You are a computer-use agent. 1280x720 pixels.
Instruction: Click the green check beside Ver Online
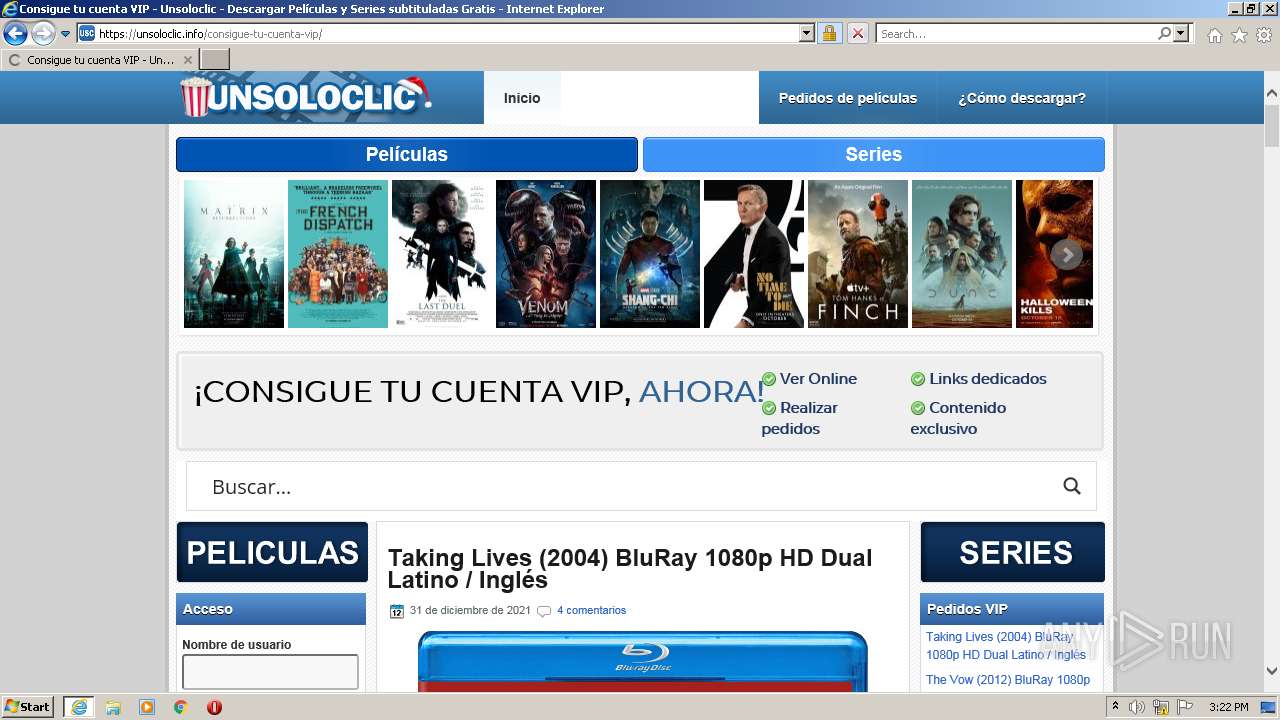point(769,379)
